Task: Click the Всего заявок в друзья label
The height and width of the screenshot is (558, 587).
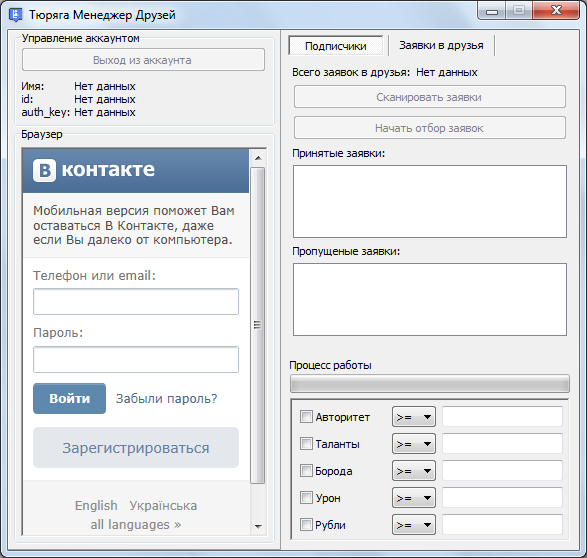Action: pos(351,72)
